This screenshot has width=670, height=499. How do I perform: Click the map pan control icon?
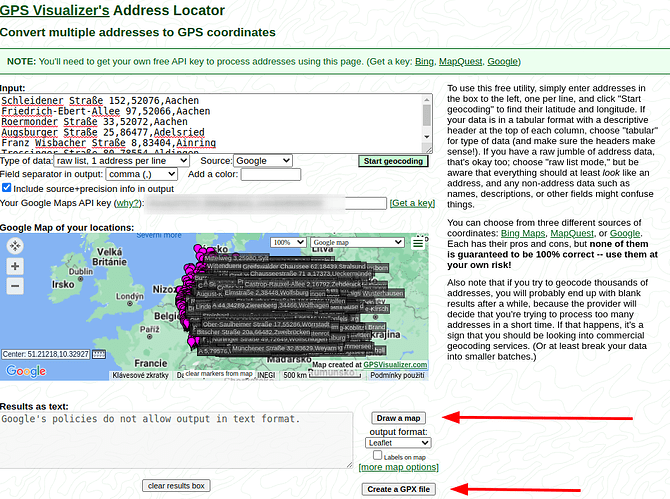click(x=15, y=246)
